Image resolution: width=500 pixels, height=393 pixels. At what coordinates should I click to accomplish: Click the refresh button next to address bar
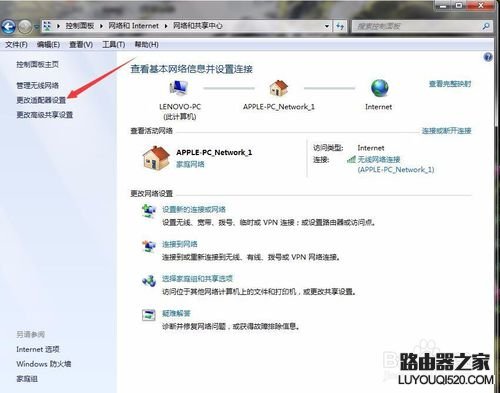click(x=340, y=26)
